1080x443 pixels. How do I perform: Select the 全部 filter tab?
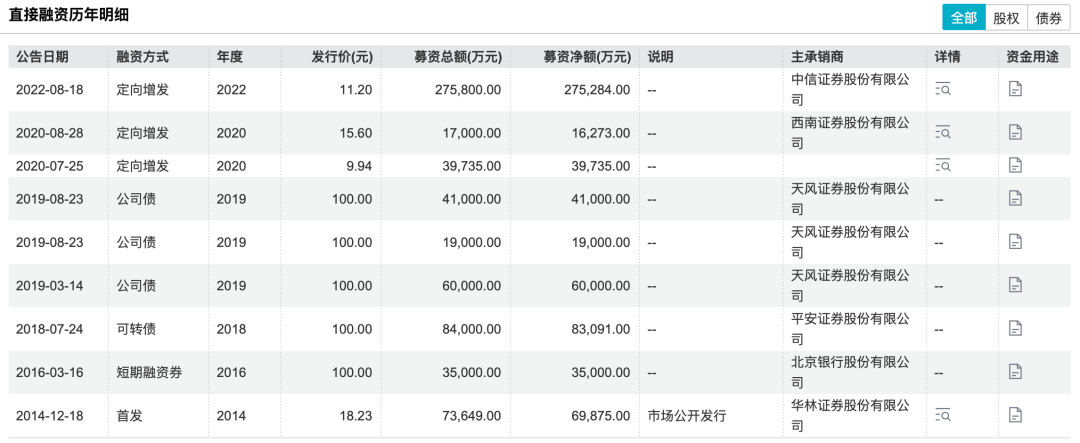pyautogui.click(x=964, y=18)
